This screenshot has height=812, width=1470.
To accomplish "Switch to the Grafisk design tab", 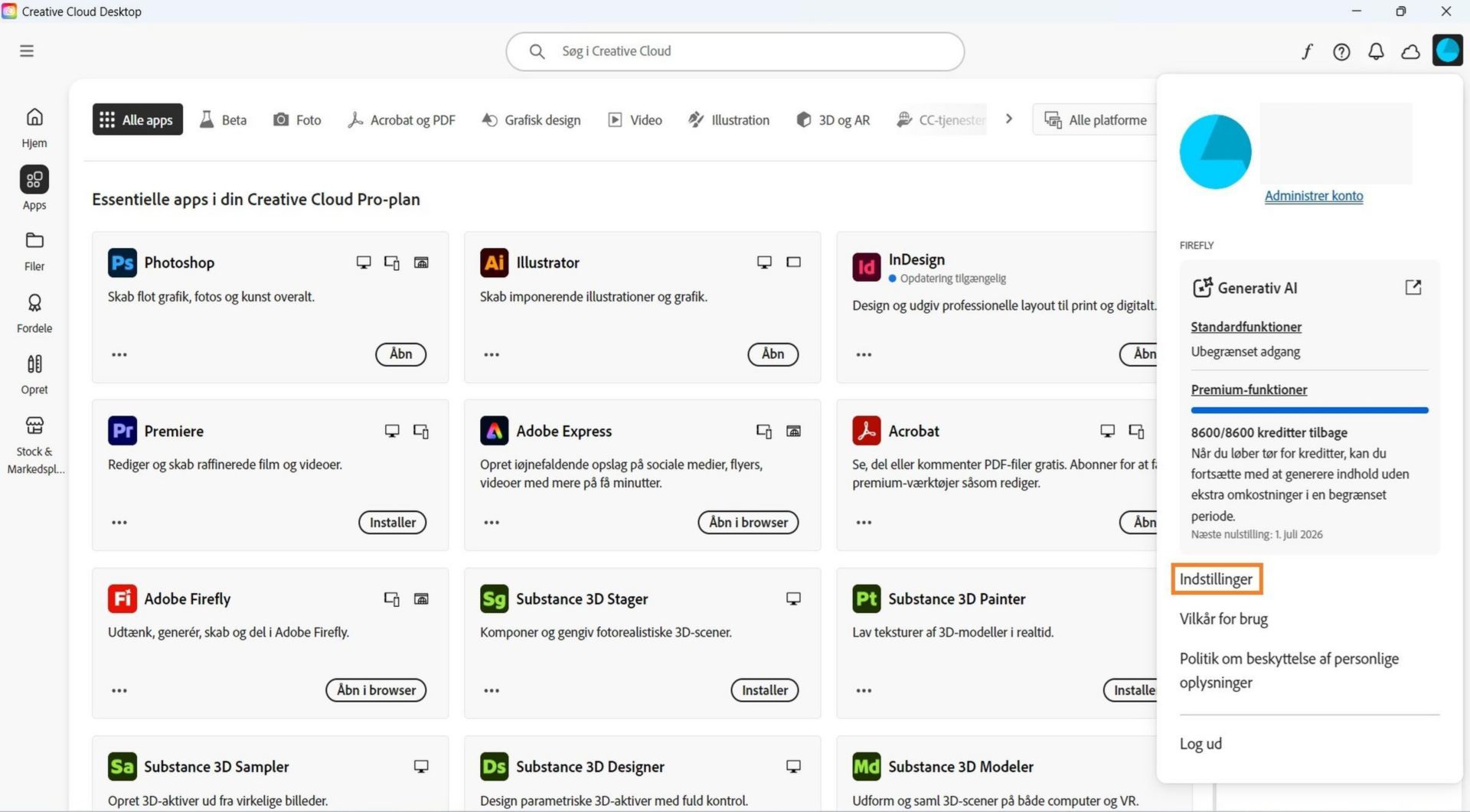I will pos(531,119).
